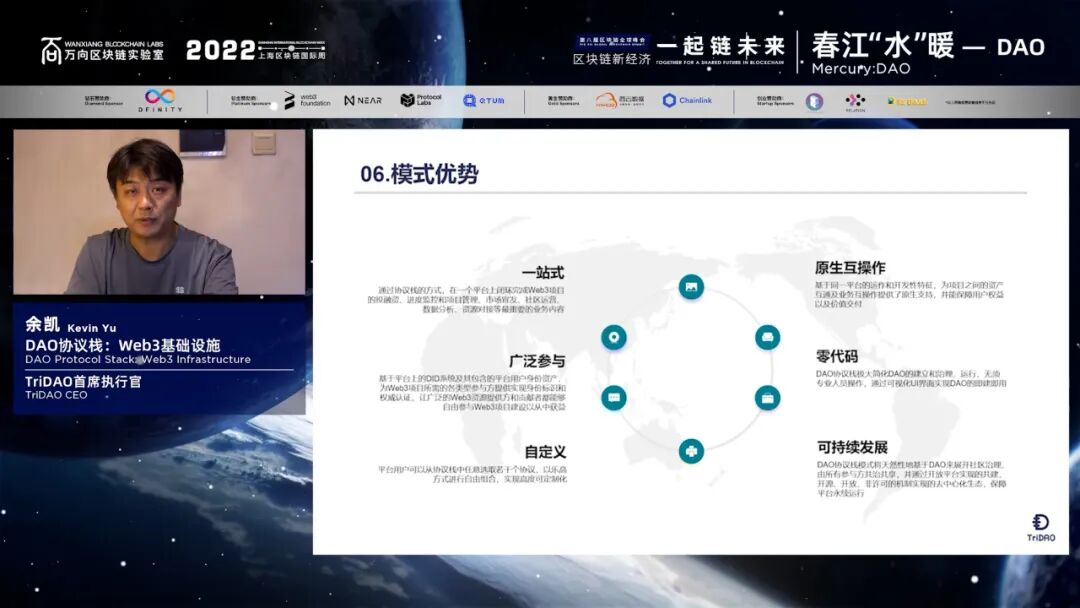The image size is (1080, 608).
Task: Select the location pin icon in the circle
Action: coord(613,337)
